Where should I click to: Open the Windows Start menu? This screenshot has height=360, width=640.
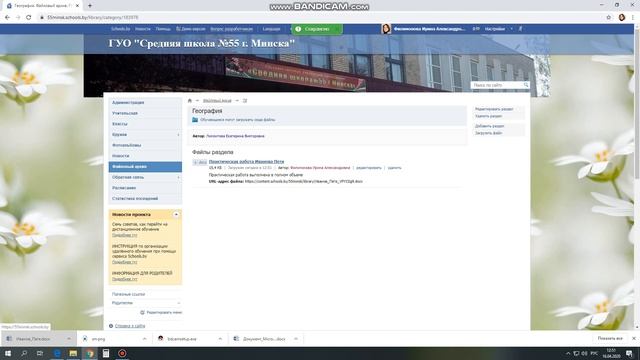pyautogui.click(x=8, y=353)
